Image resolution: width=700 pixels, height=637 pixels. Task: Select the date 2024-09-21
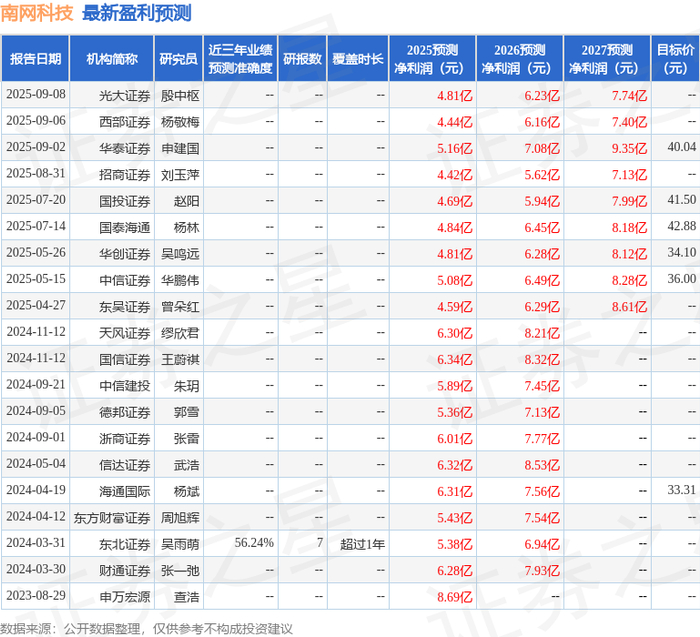36,385
